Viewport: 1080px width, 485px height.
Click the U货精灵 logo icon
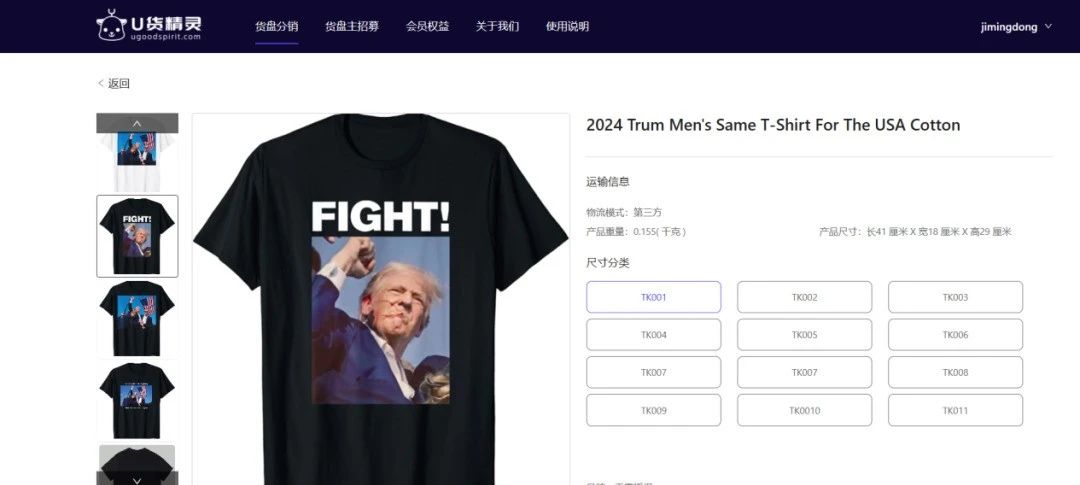[x=112, y=25]
